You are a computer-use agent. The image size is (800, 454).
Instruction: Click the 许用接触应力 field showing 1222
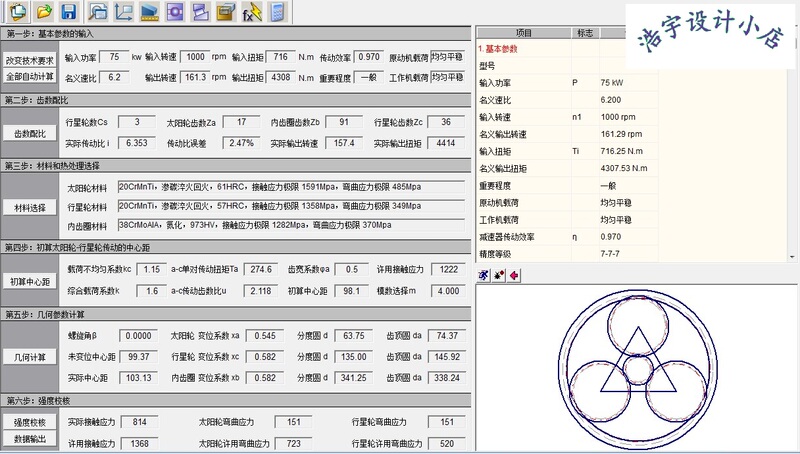448,269
